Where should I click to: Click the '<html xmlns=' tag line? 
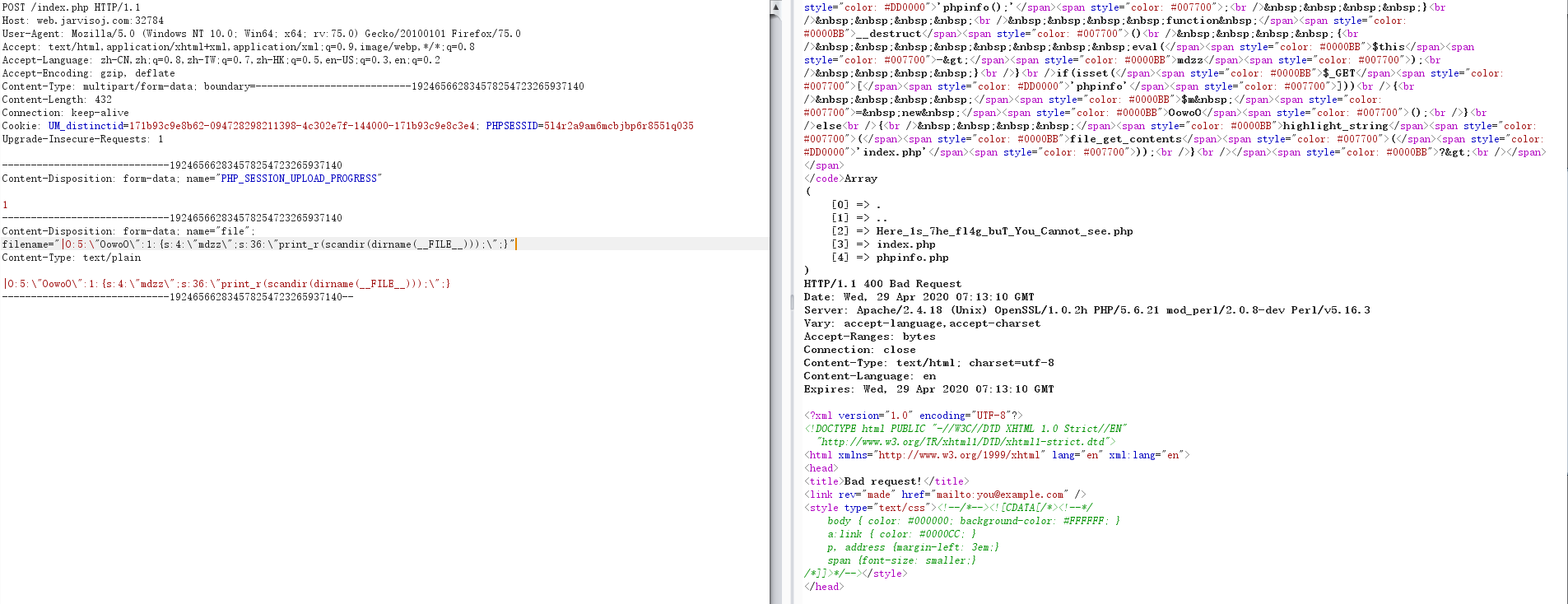point(996,455)
